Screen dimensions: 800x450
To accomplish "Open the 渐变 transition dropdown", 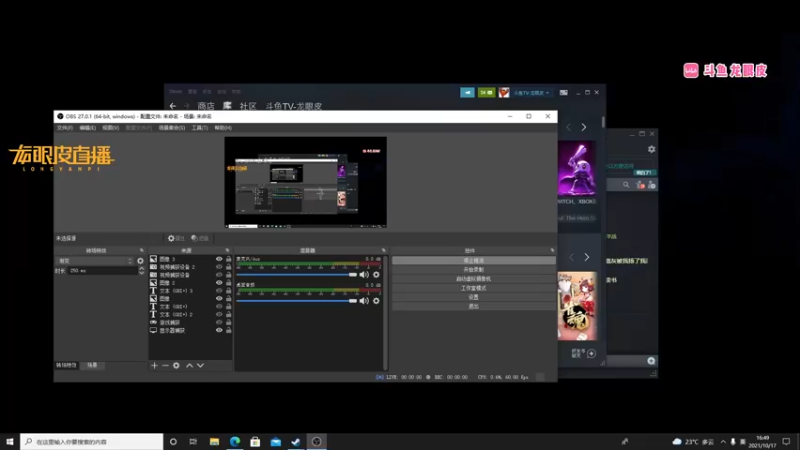I will (95, 261).
